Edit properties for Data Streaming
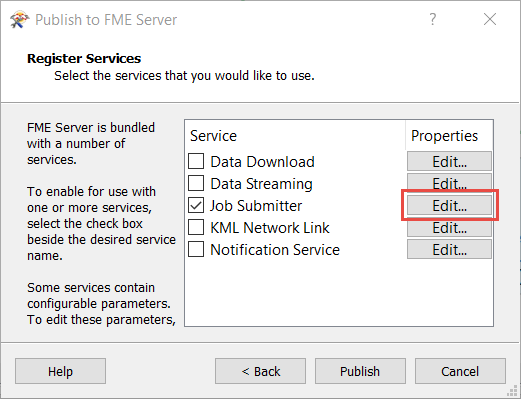The height and width of the screenshot is (399, 521). 449,183
